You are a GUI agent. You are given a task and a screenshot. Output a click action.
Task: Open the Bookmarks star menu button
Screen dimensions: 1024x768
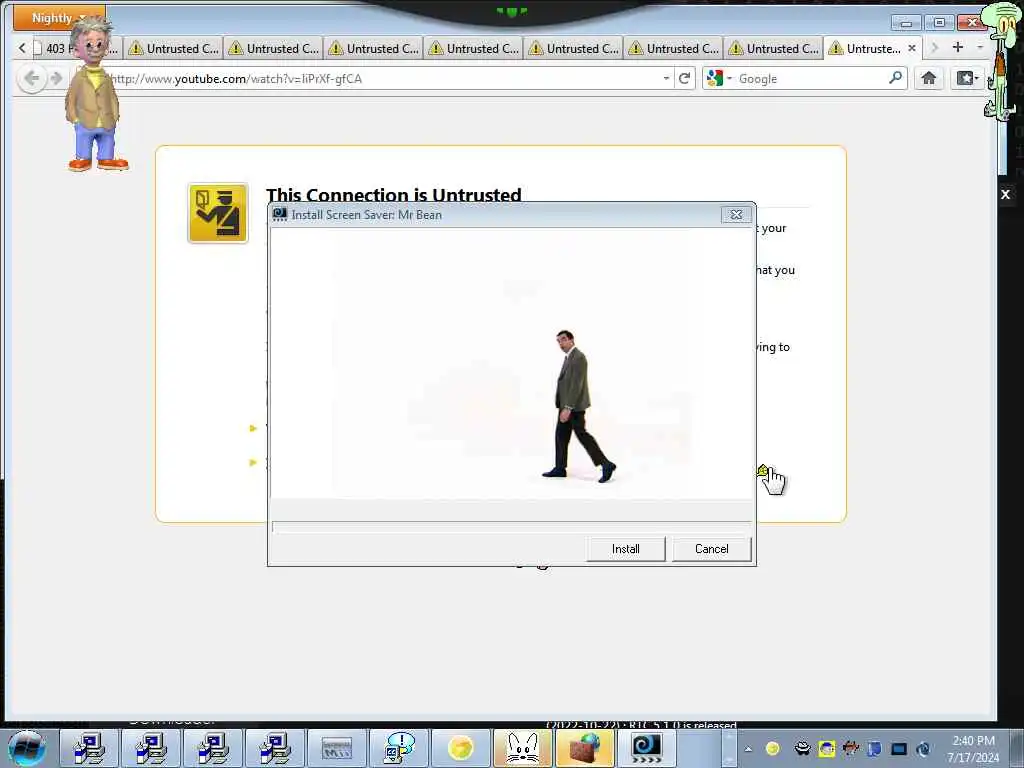[x=967, y=78]
